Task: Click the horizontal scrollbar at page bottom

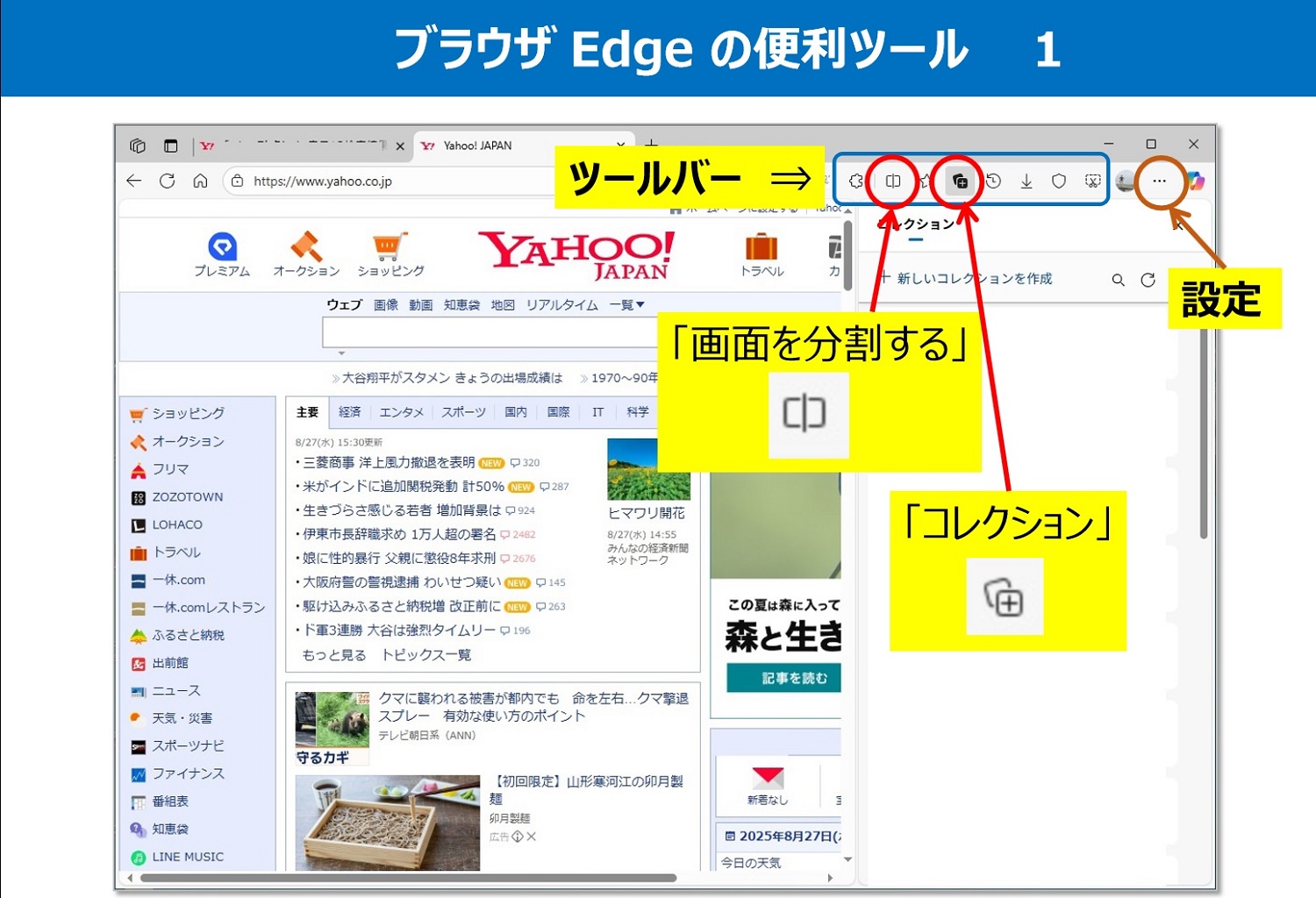Action: [408, 878]
